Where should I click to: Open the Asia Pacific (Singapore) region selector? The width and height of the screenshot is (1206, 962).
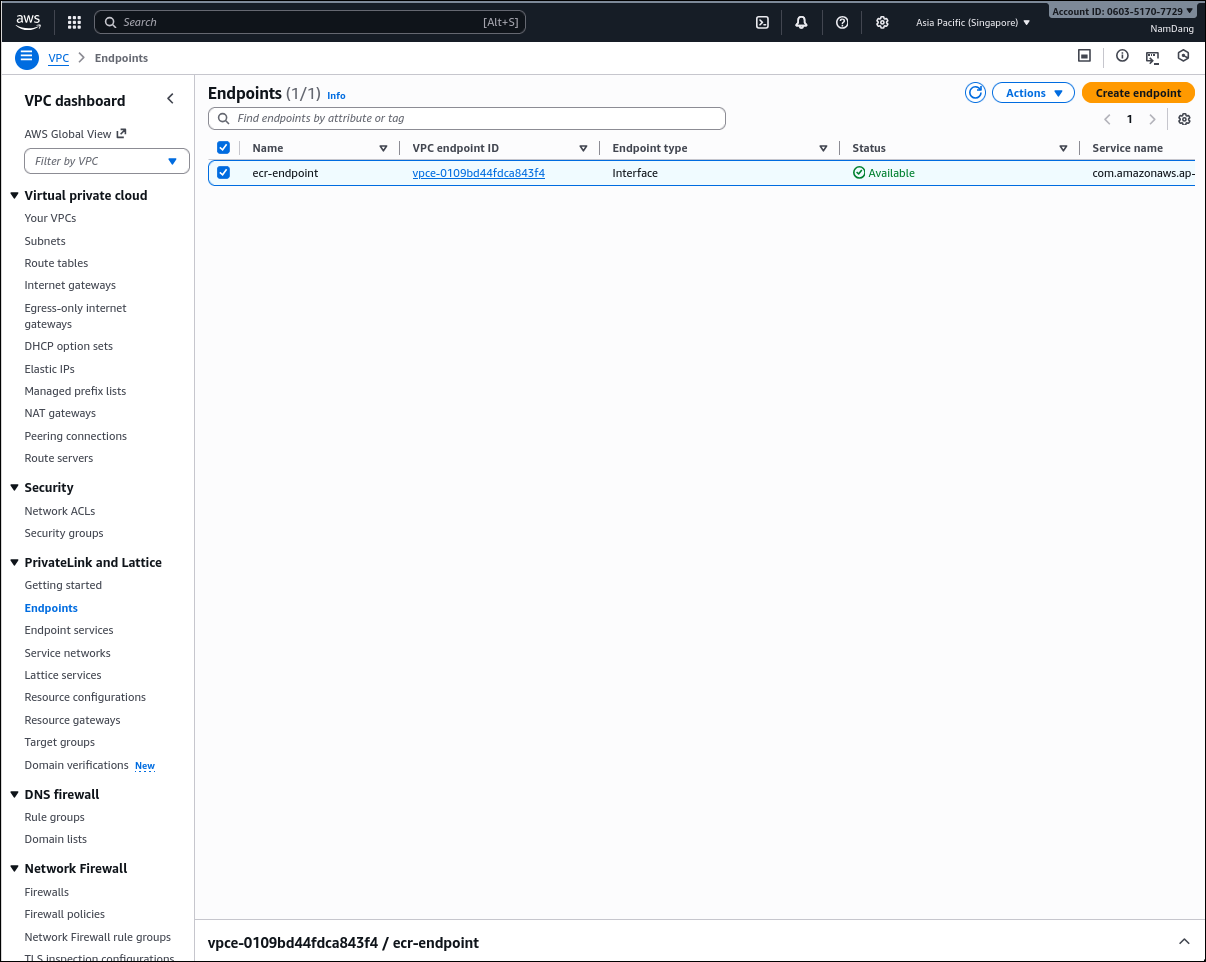pos(971,21)
